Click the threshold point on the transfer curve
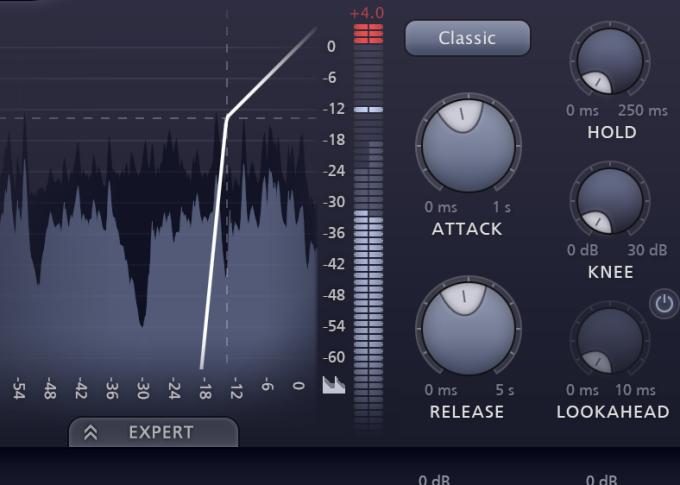 coord(227,116)
